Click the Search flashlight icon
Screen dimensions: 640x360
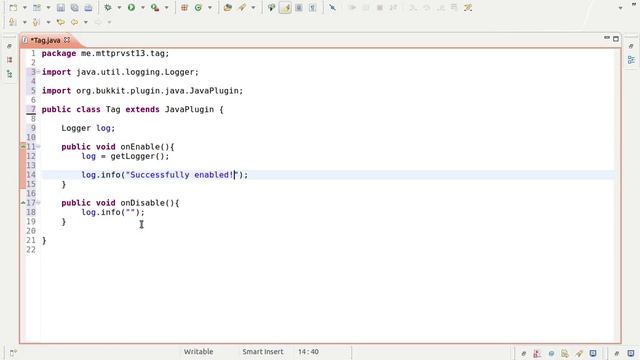242,8
